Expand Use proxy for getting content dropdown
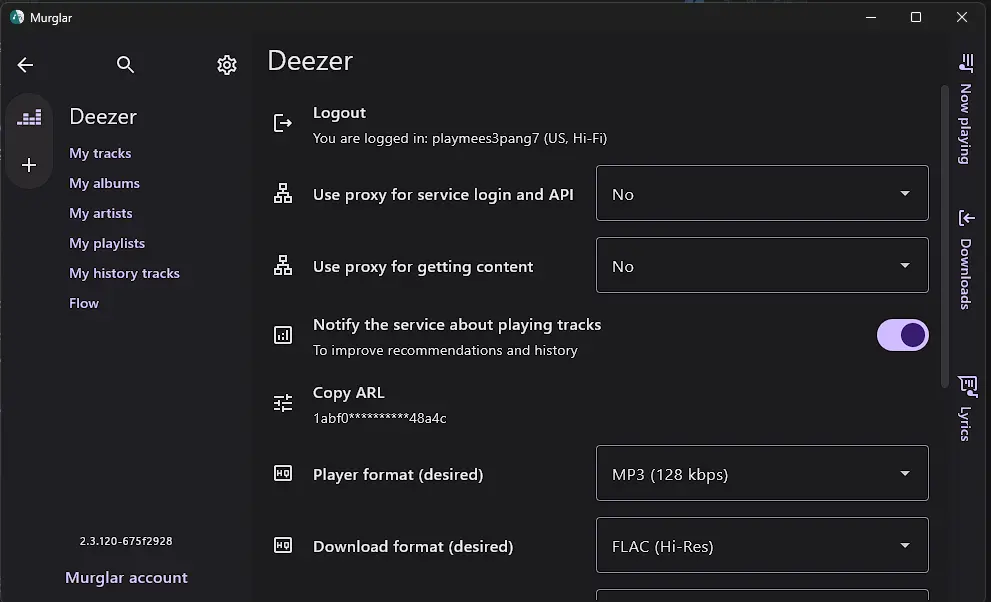Screen dimensions: 991x602 click(x=762, y=265)
